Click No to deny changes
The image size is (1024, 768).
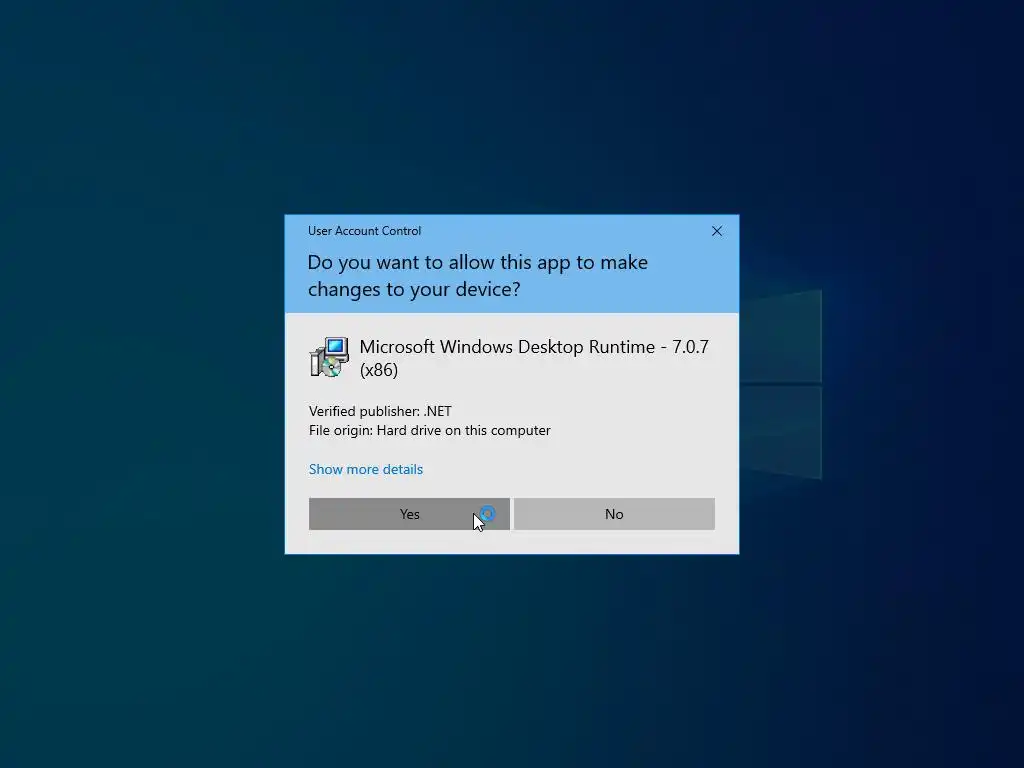[x=614, y=514]
